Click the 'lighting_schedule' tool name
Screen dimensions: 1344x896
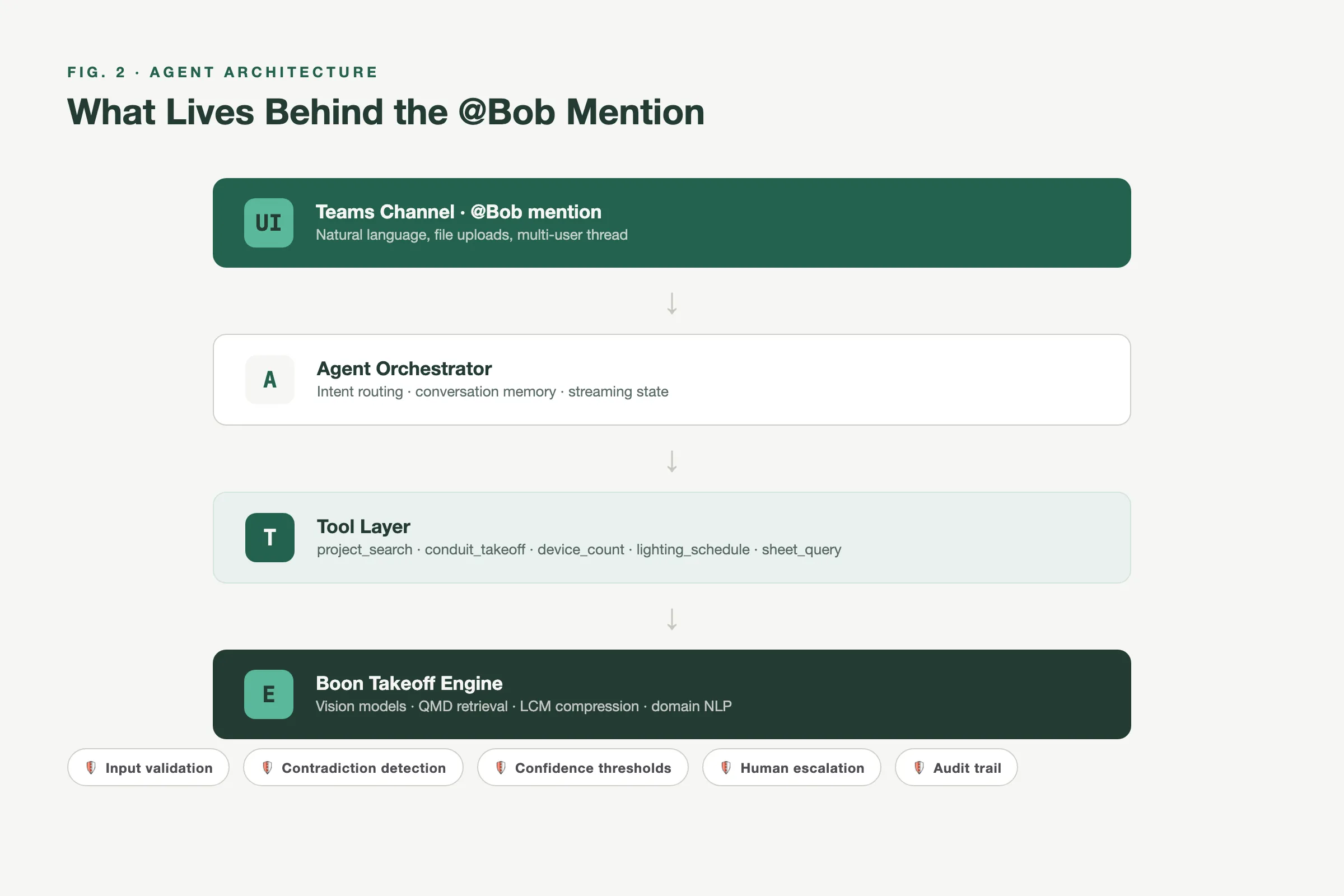pyautogui.click(x=693, y=550)
